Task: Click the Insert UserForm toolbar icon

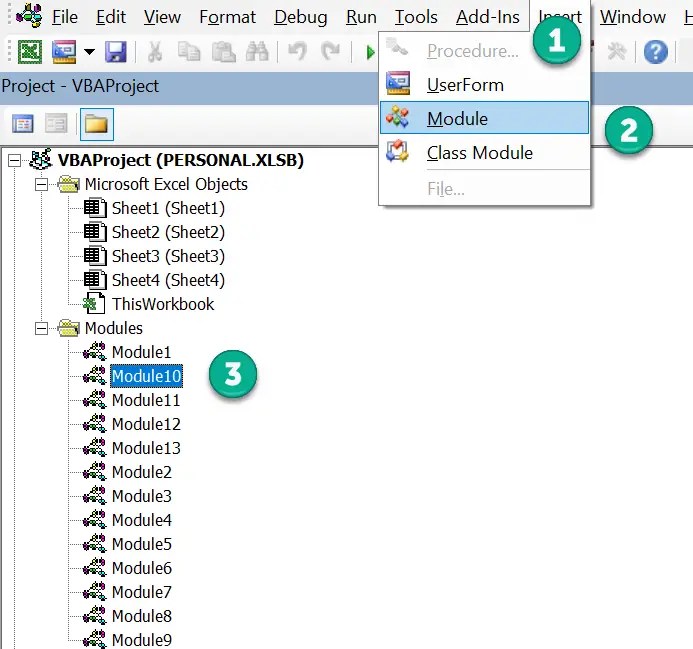Action: 64,52
